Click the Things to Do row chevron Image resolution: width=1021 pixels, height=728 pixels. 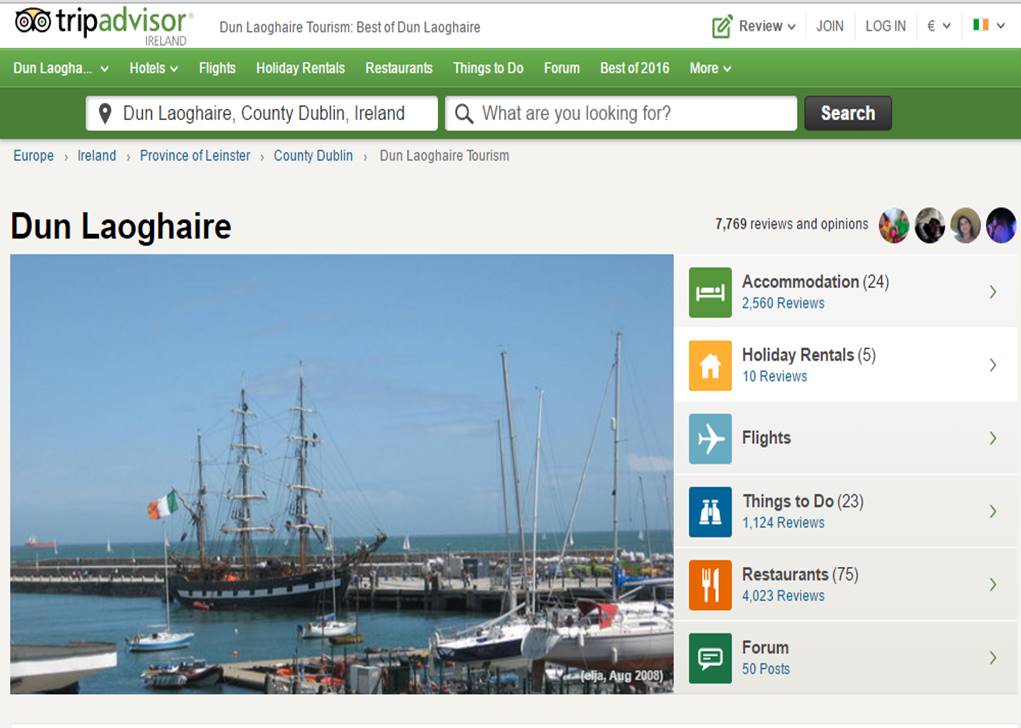point(993,511)
